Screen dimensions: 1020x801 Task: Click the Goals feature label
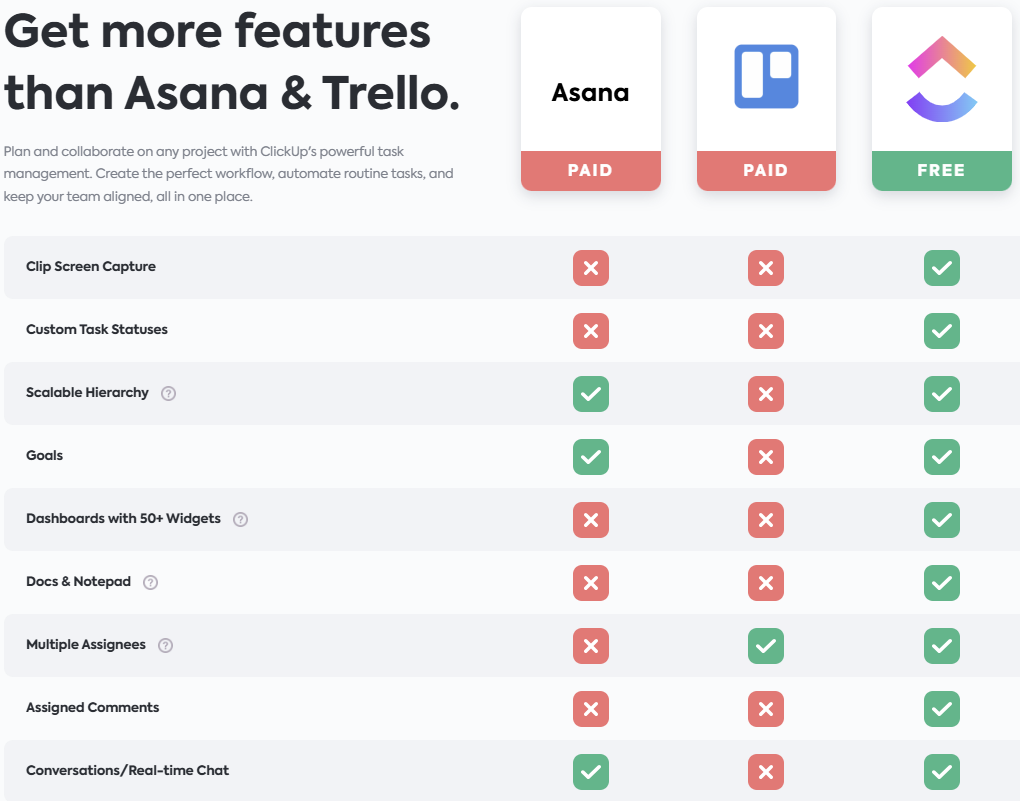[44, 455]
